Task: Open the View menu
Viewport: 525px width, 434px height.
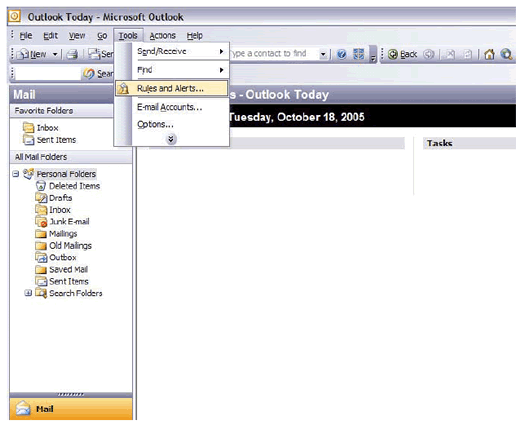Action: click(77, 35)
